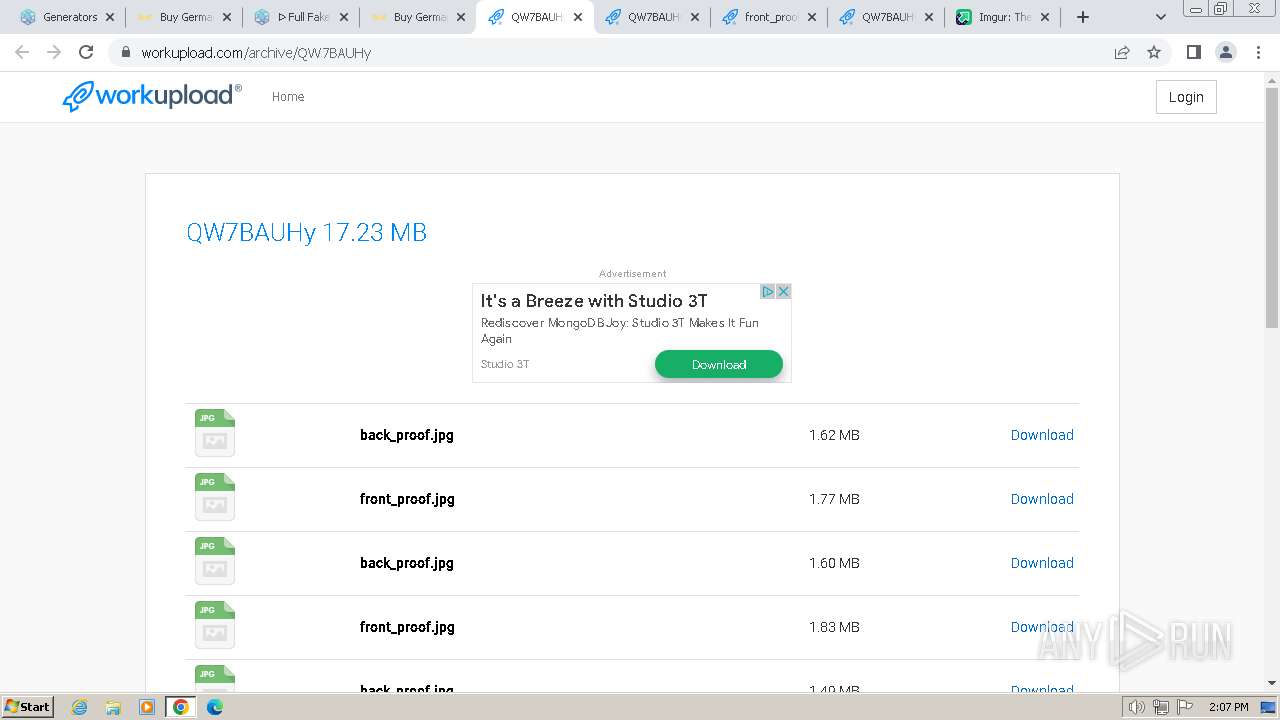
Task: Click the JPG icon of 1.62 MB file
Action: point(215,433)
